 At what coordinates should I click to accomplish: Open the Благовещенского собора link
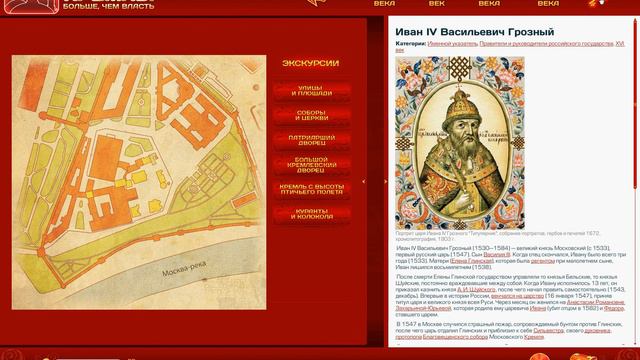455,337
